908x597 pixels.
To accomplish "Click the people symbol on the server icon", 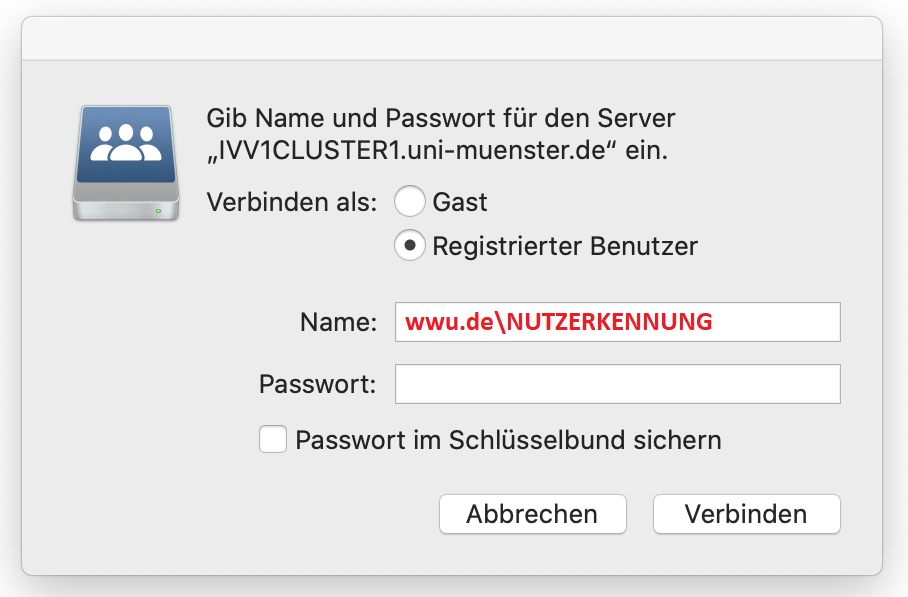I will 126,143.
